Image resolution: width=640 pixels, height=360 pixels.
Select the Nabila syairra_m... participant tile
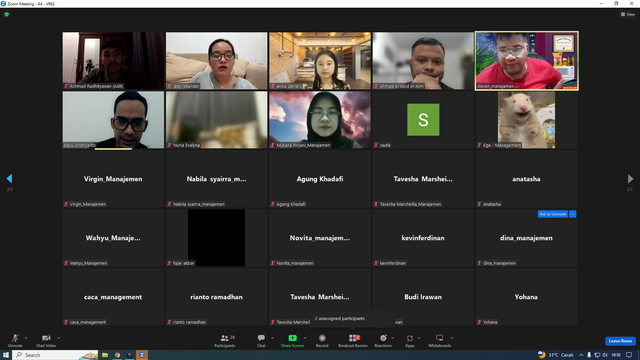217,179
